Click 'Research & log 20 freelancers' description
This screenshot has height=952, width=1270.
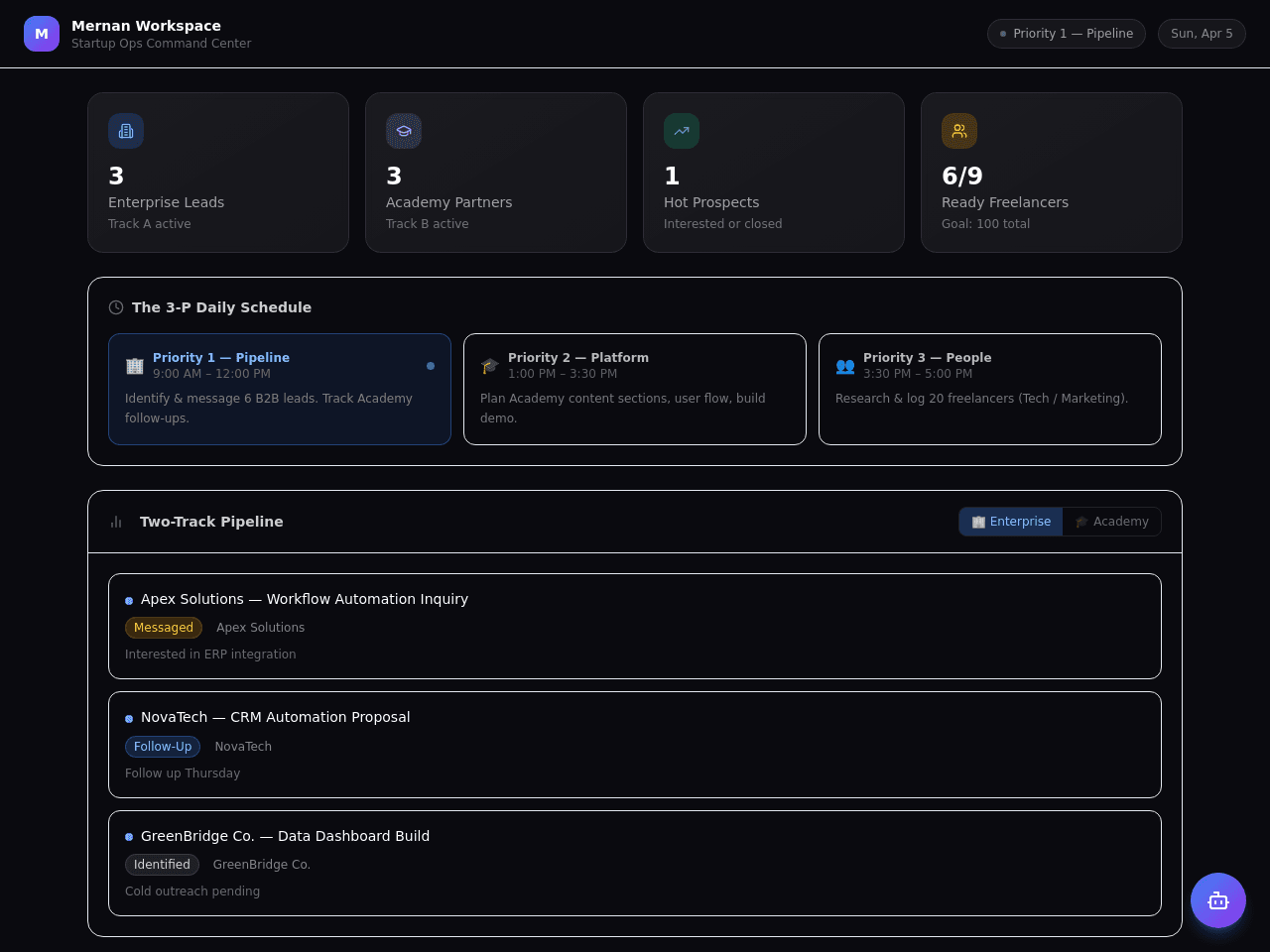982,399
